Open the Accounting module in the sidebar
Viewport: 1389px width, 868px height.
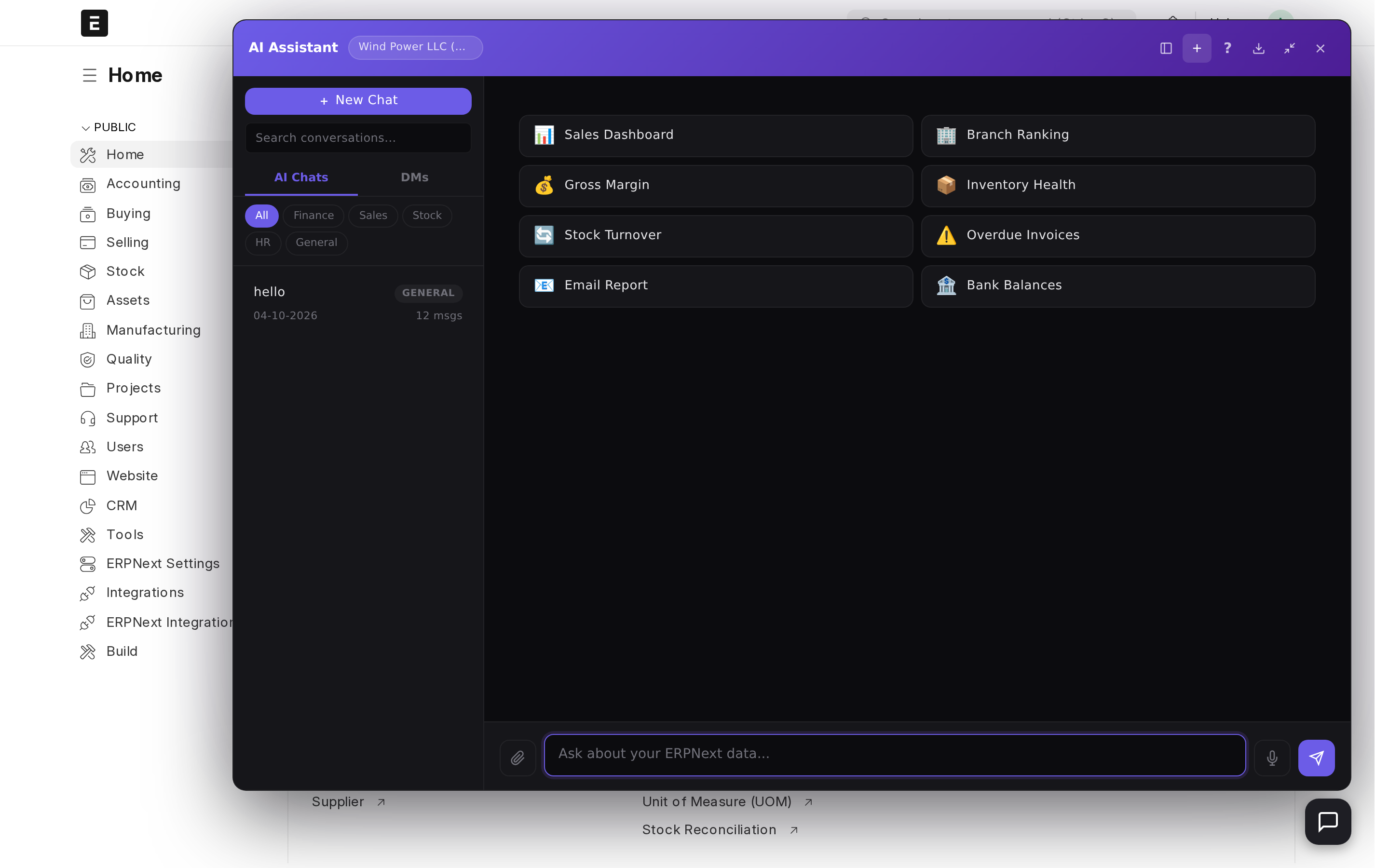[143, 184]
